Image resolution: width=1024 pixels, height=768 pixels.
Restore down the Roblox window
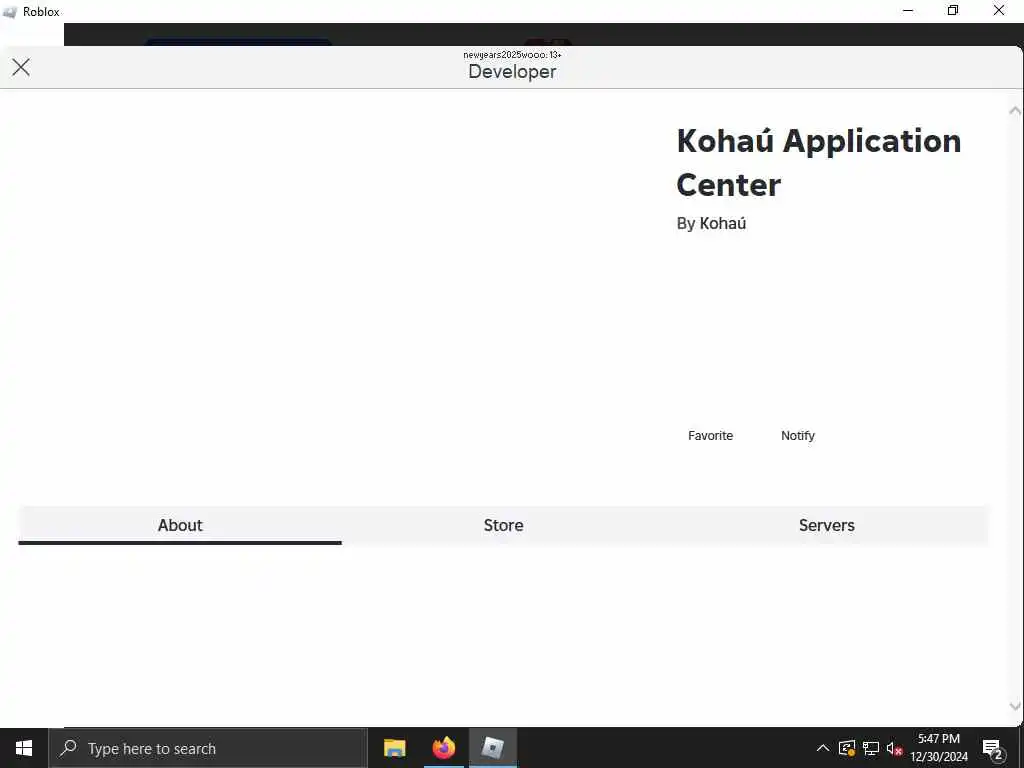[953, 10]
